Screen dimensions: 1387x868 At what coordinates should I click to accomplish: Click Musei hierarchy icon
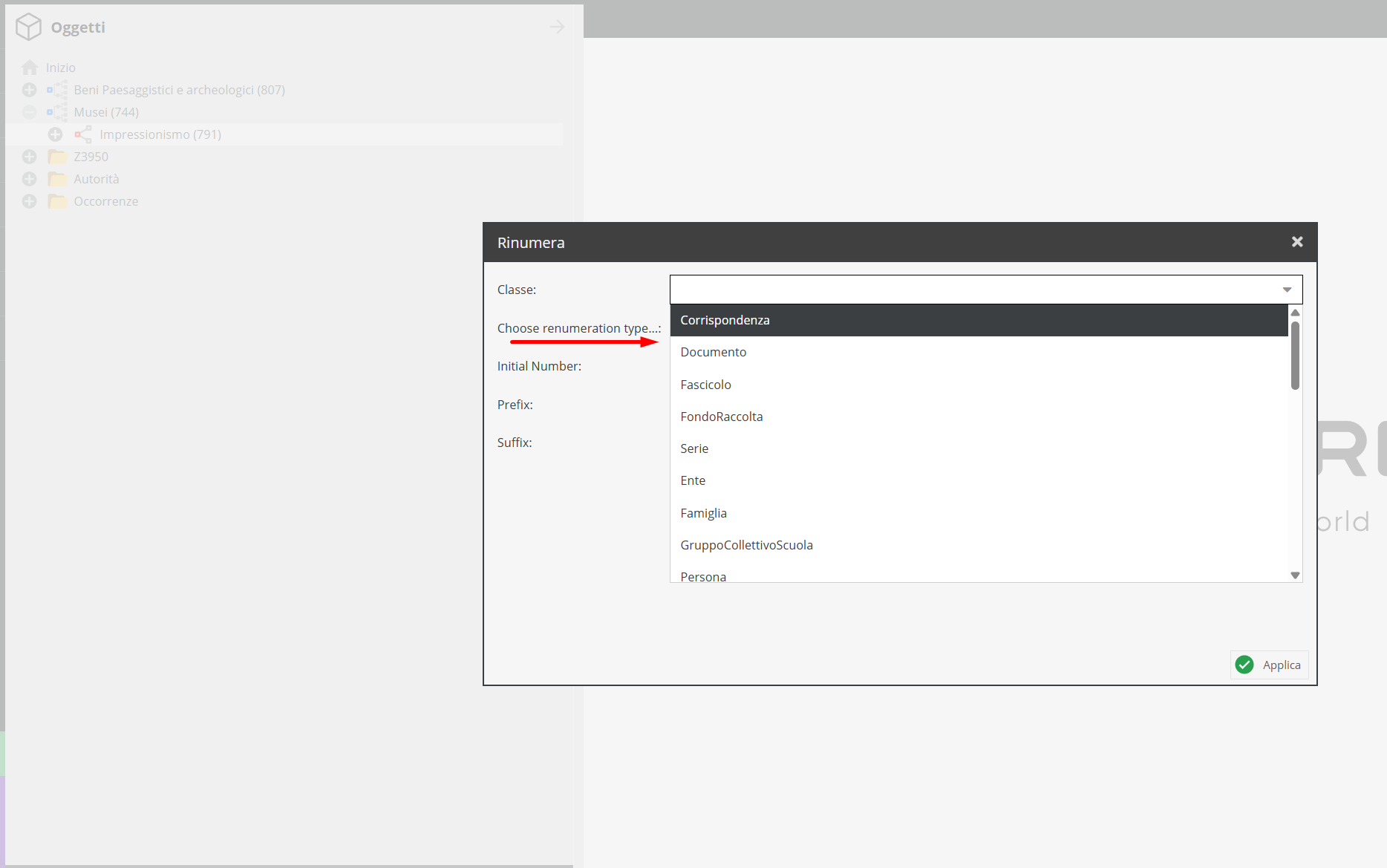pyautogui.click(x=57, y=112)
